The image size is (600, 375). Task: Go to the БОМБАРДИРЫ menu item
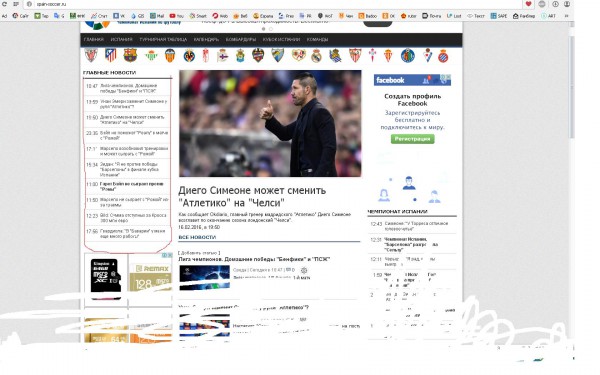click(241, 39)
